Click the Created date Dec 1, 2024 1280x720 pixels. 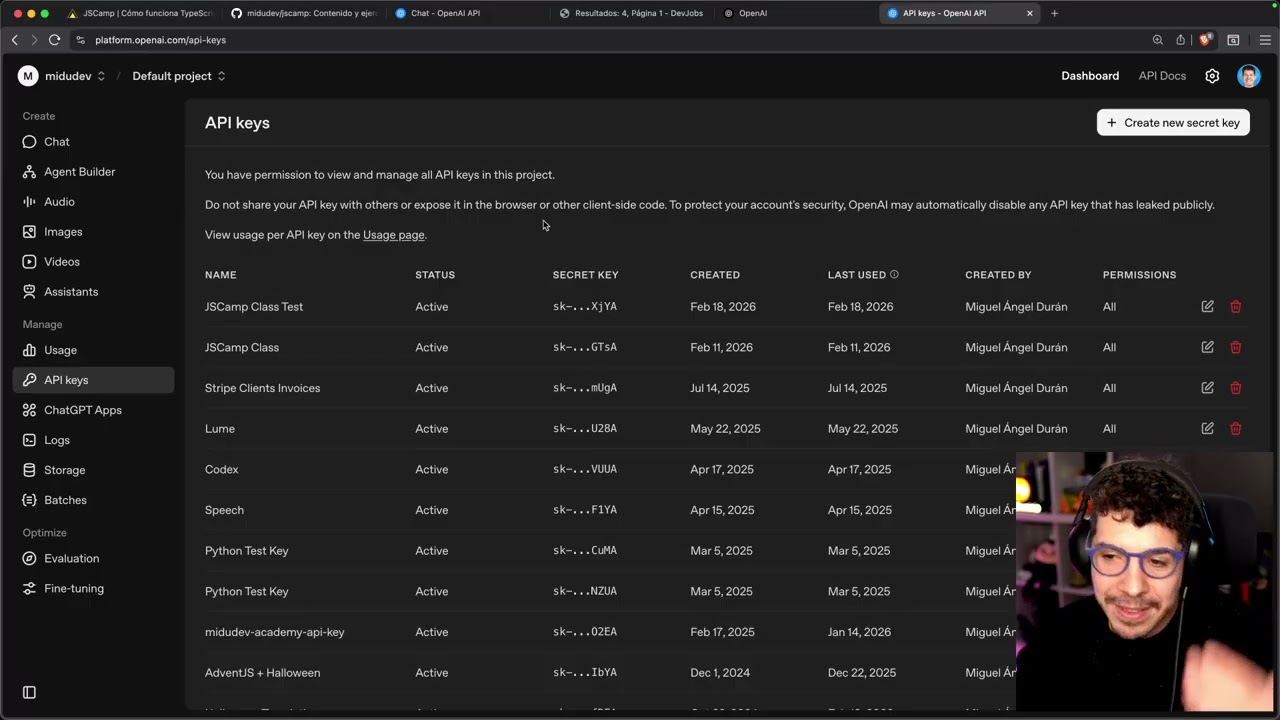720,673
